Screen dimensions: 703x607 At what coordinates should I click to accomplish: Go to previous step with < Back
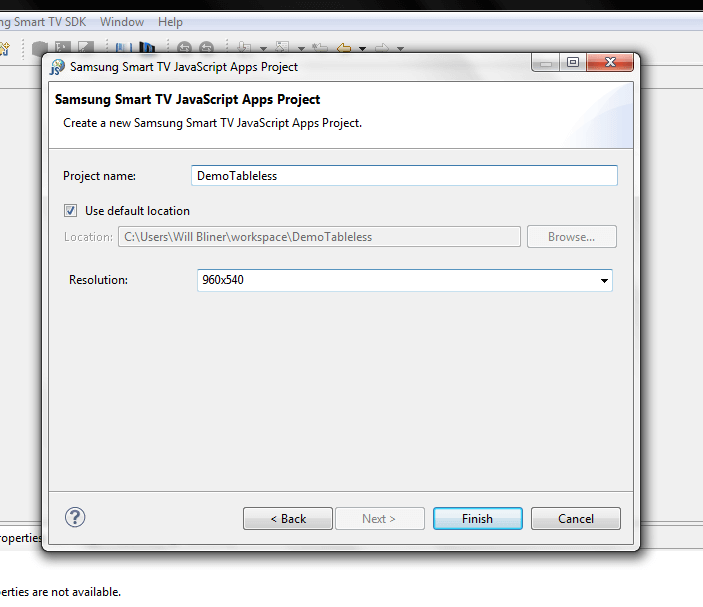click(288, 519)
